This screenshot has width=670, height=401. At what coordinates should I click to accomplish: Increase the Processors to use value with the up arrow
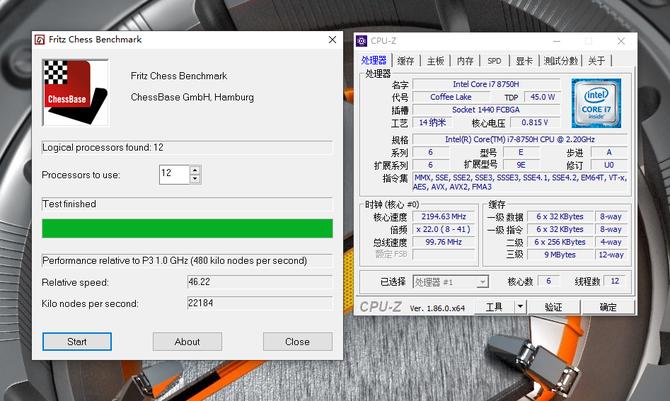(x=195, y=170)
